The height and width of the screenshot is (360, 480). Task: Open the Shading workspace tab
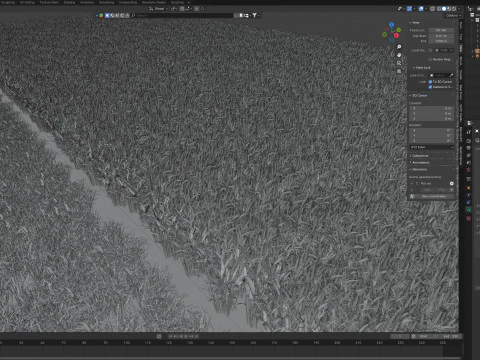69,2
